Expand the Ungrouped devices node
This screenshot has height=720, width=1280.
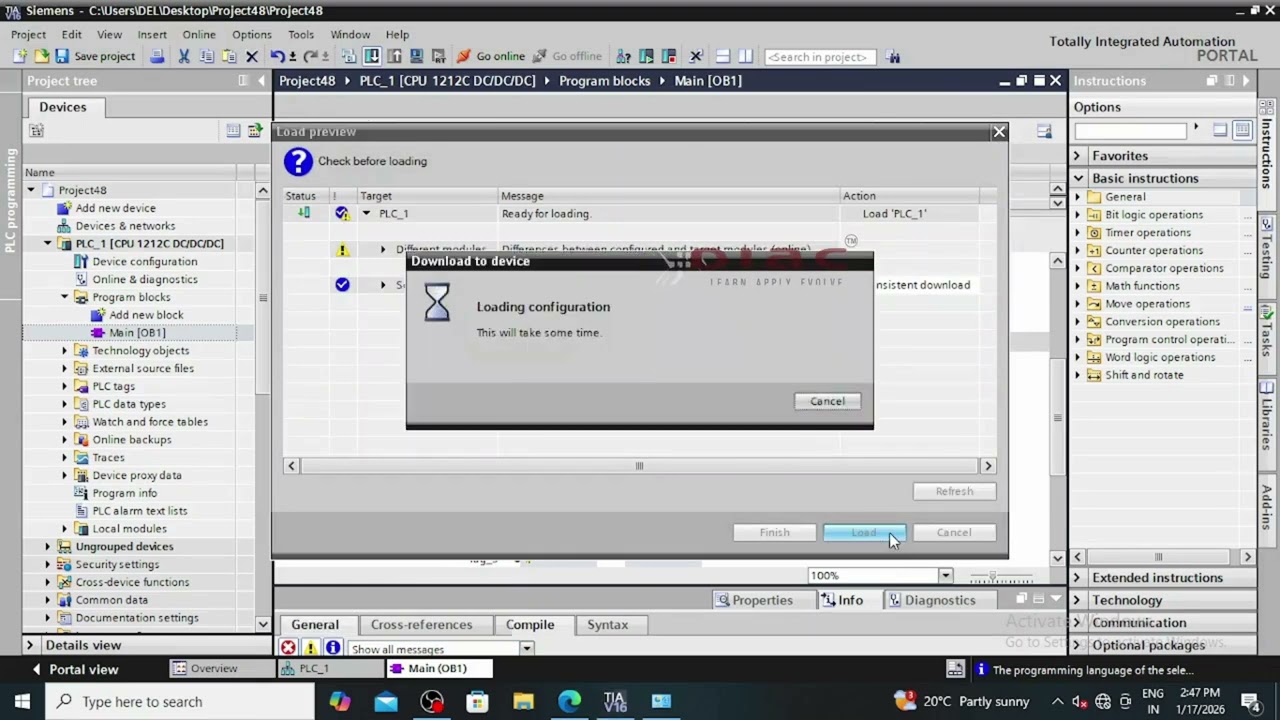(47, 546)
